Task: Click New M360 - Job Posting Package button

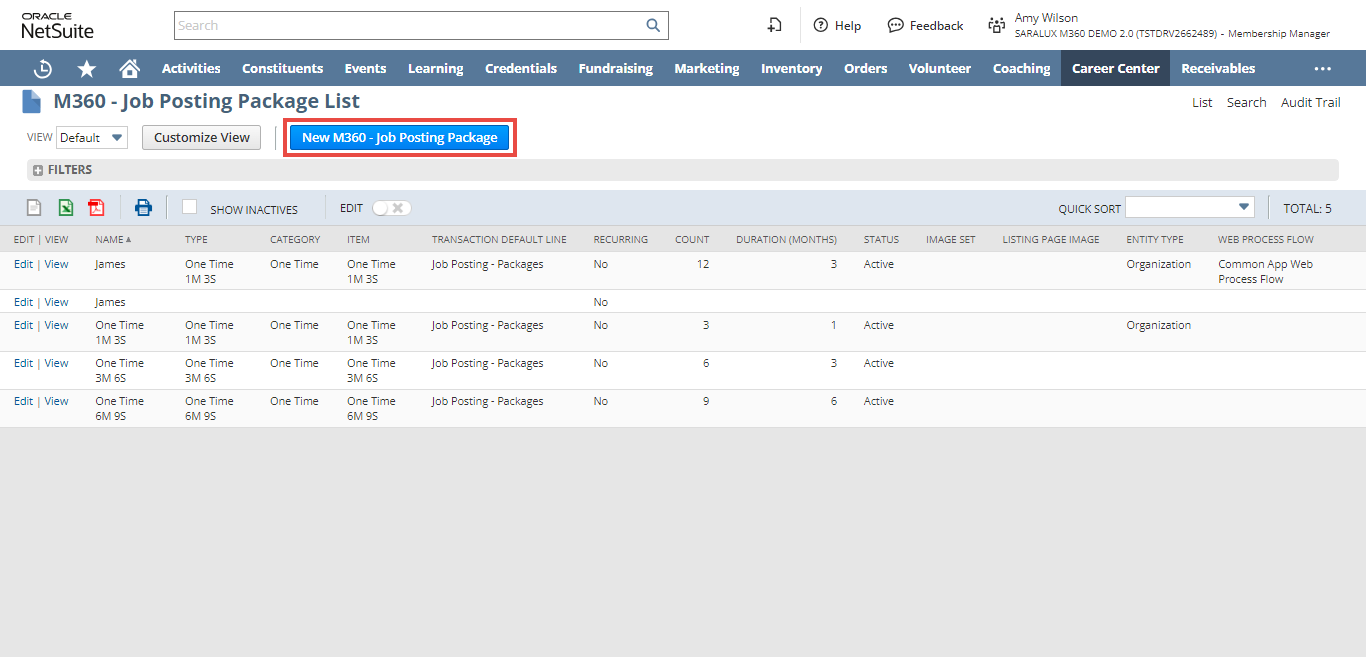Action: pyautogui.click(x=399, y=138)
